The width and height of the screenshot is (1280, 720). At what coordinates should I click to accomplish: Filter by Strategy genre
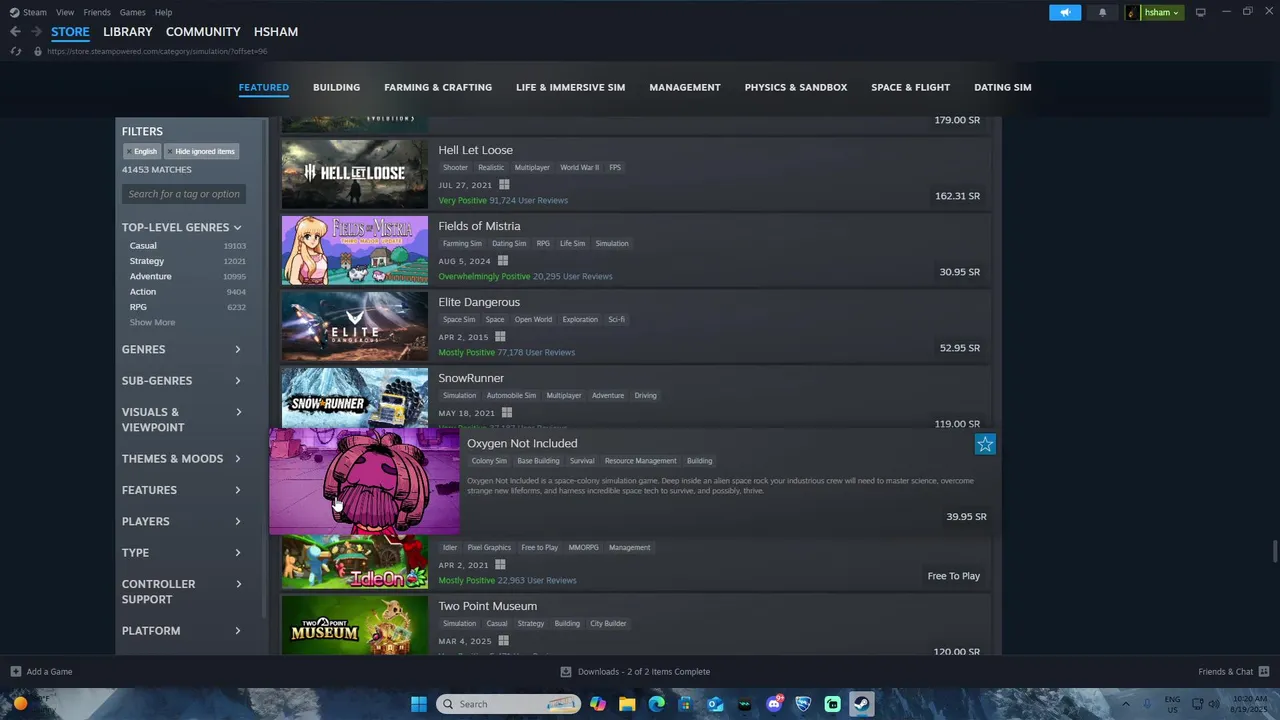[x=147, y=261]
